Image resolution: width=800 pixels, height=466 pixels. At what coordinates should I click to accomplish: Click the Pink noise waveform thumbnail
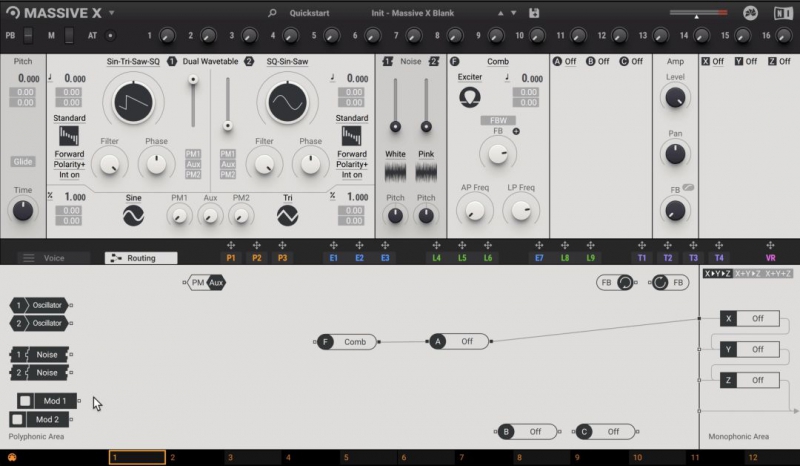[x=426, y=172]
